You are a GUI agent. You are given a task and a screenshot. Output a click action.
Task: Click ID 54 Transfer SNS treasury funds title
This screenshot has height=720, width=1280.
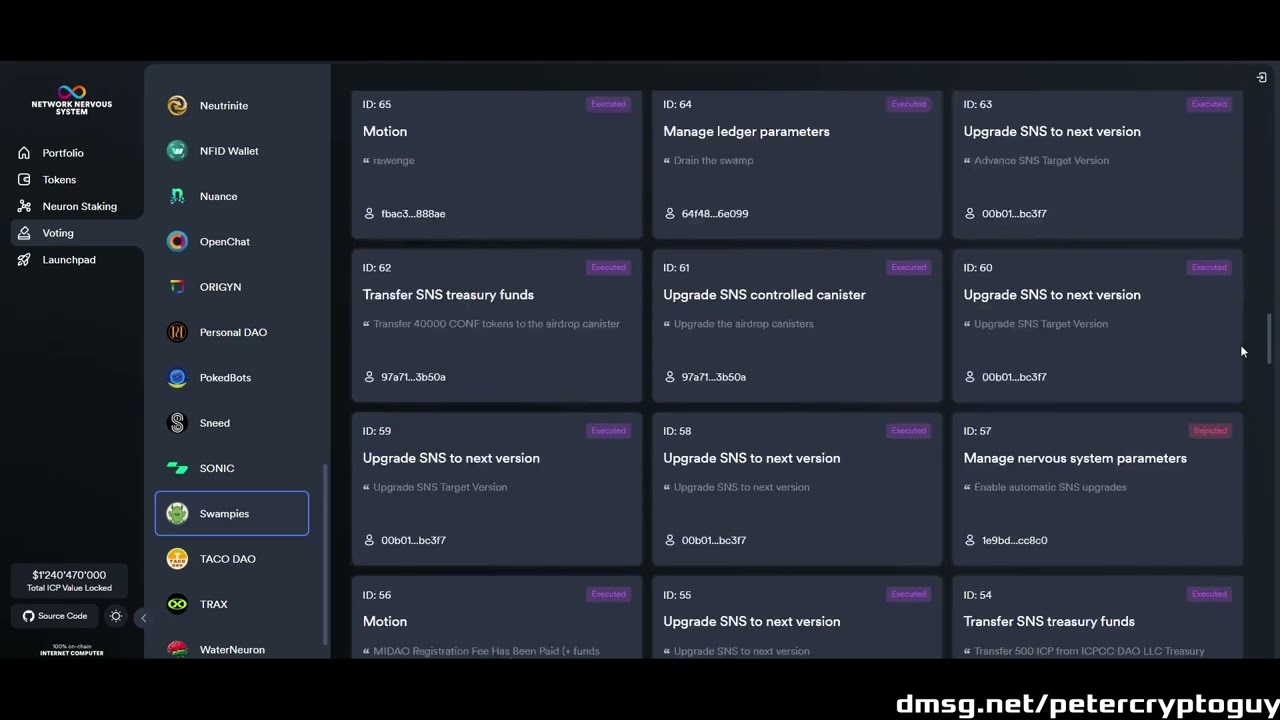1049,622
